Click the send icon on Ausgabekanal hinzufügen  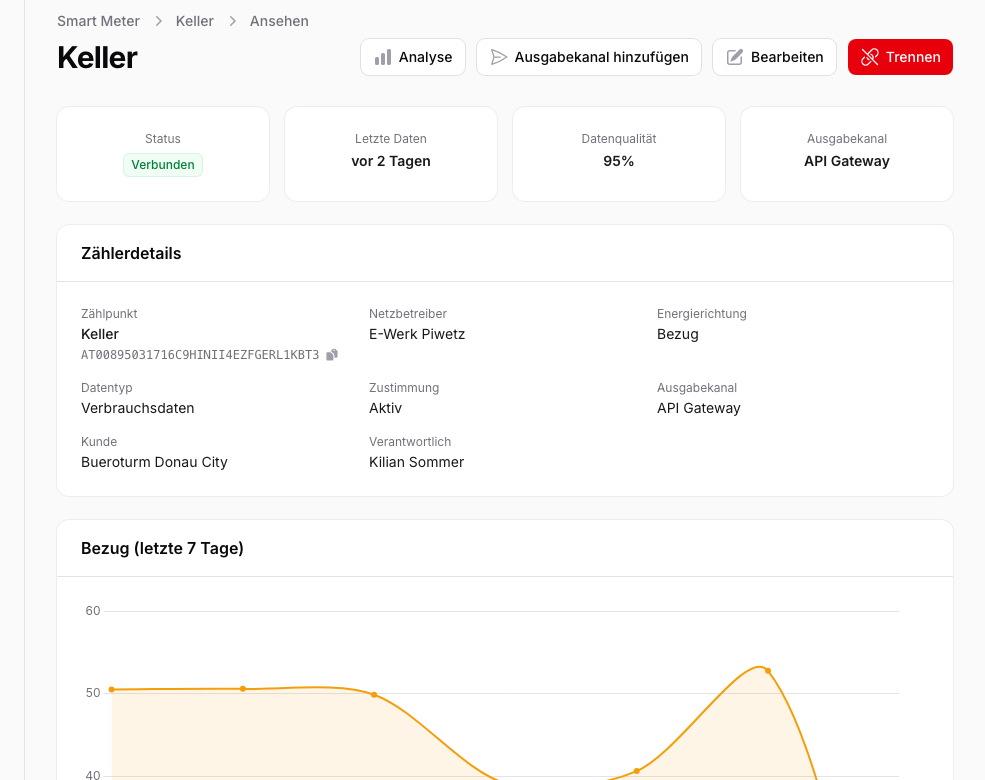(499, 57)
